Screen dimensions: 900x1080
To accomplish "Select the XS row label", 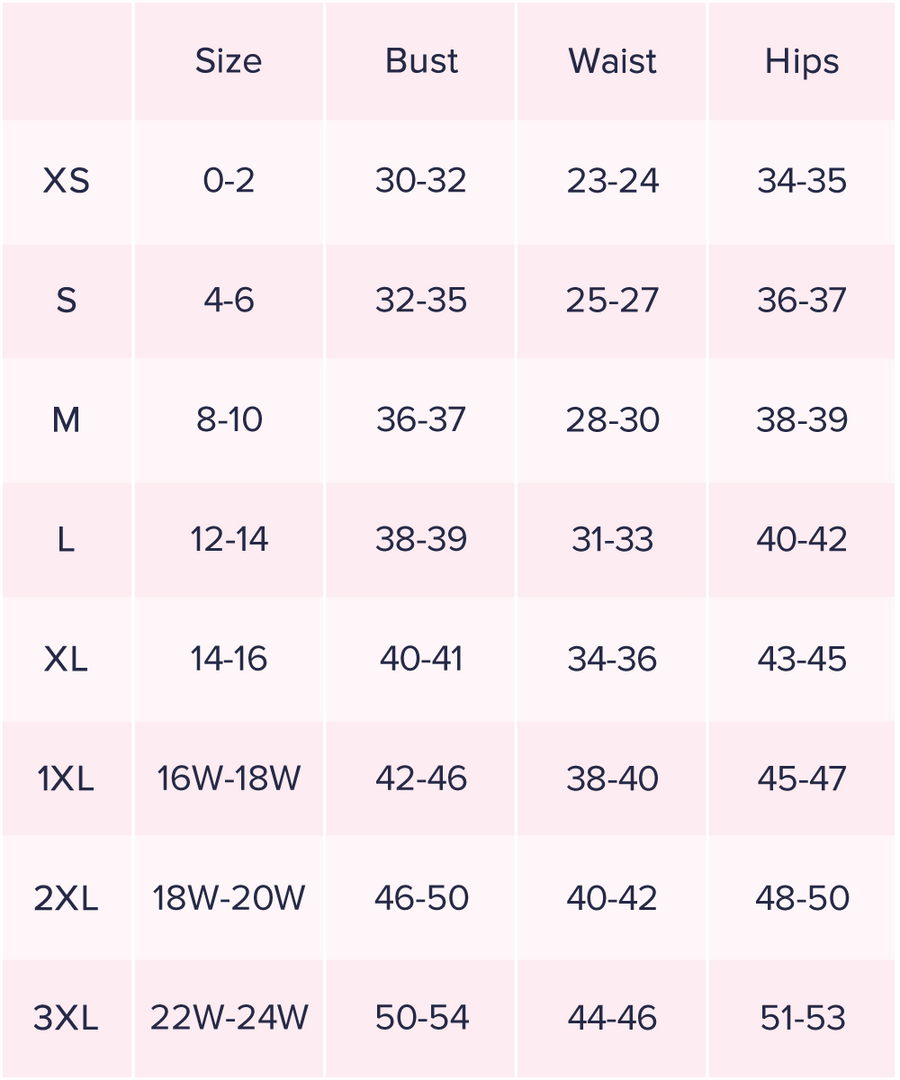I will click(66, 180).
